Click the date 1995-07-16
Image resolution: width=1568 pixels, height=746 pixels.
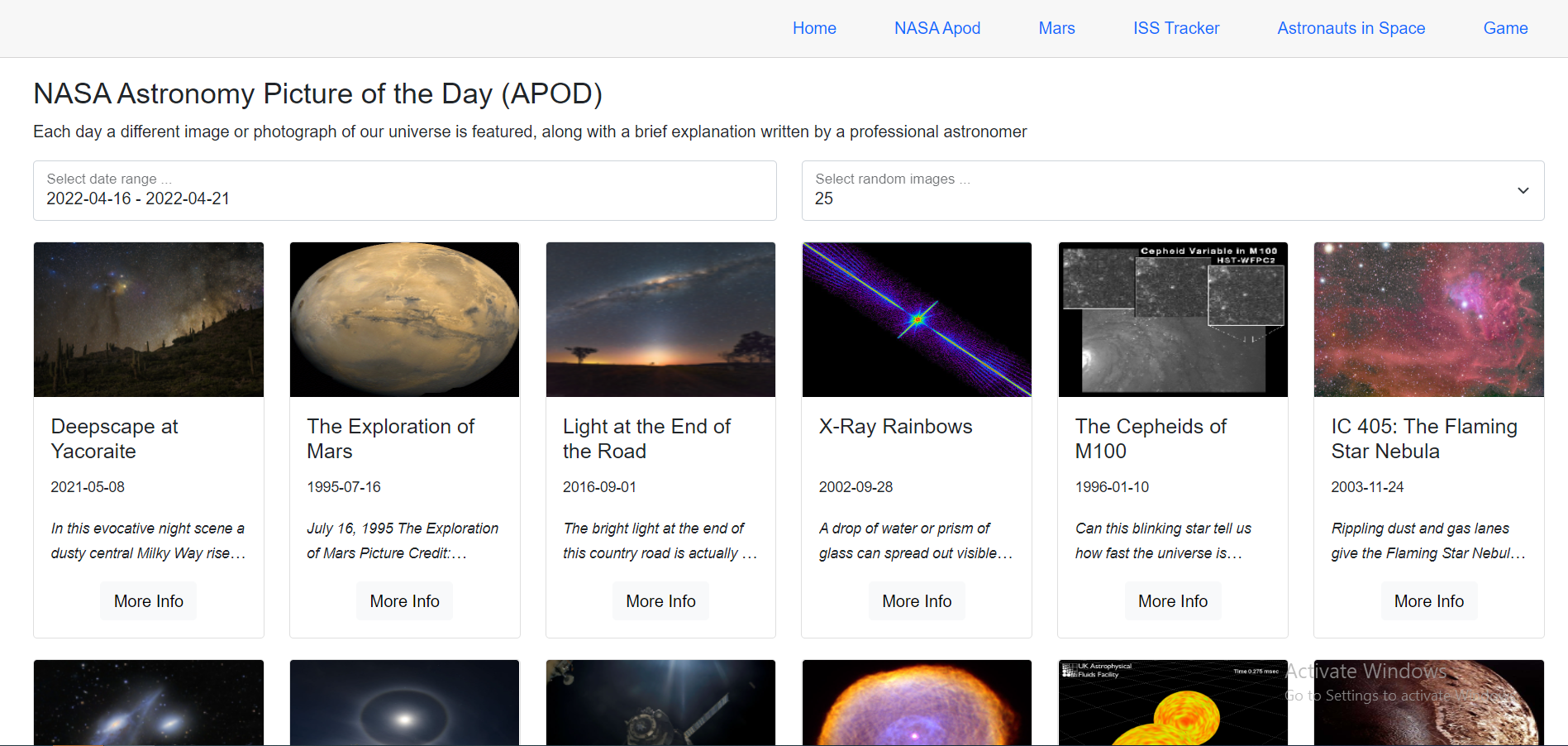point(344,487)
